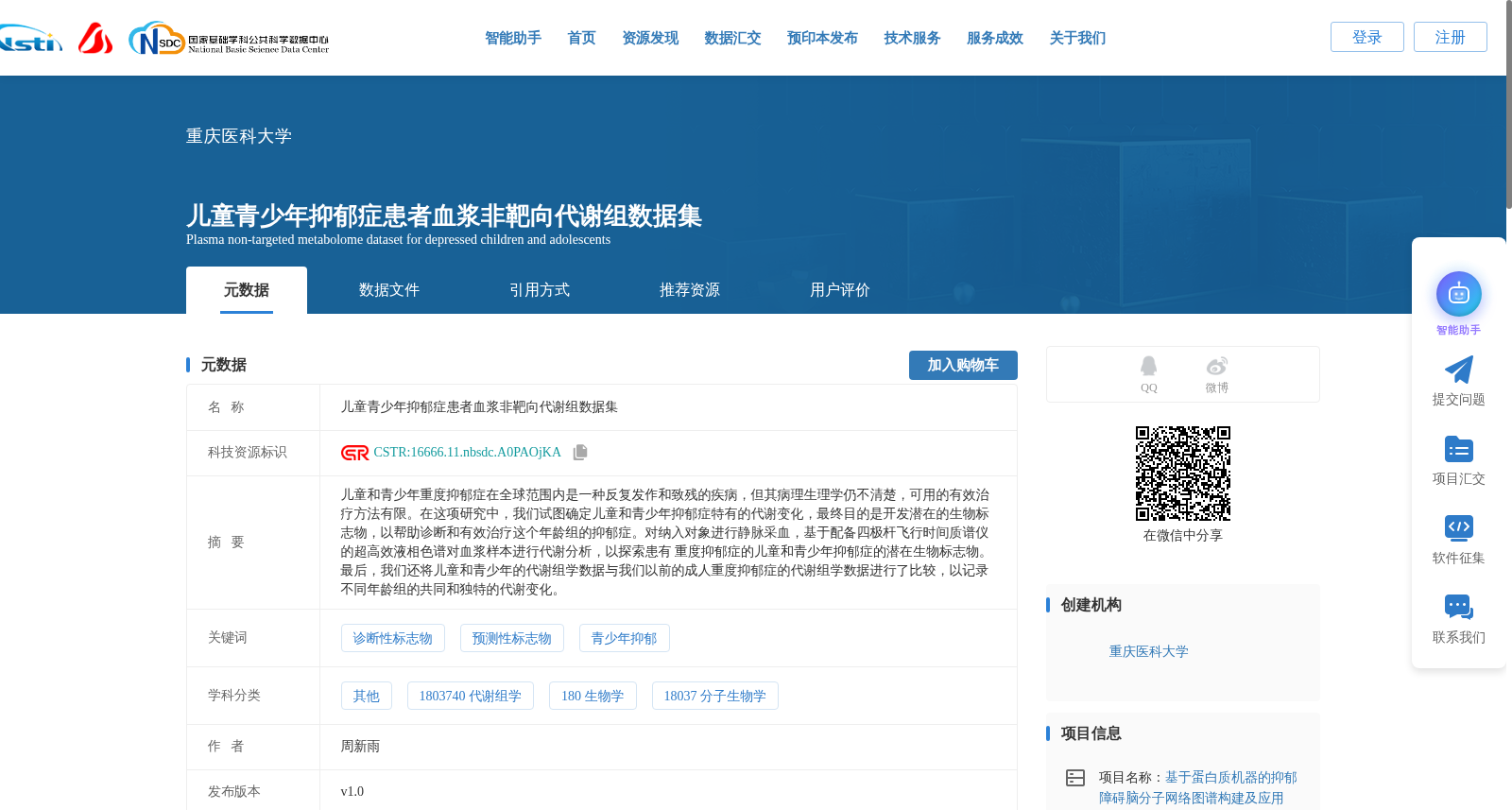Copy the CSTR identifier with copy icon
Screen dimensions: 1512x810
coord(580,453)
